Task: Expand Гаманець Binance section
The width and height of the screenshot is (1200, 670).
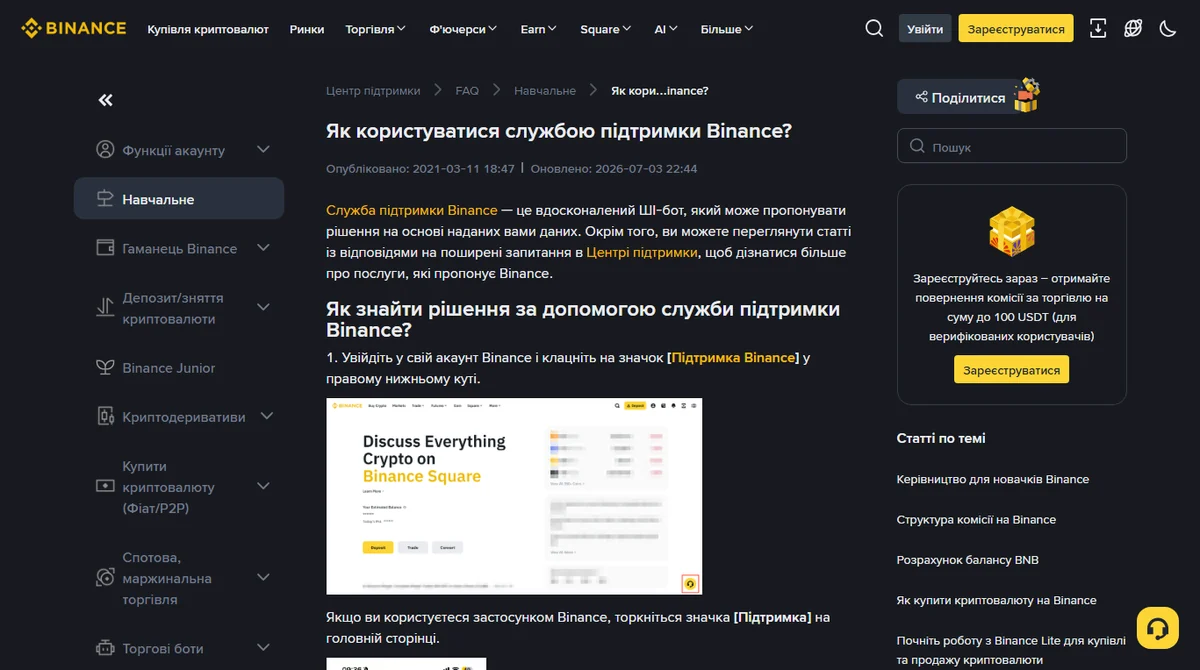Action: [x=264, y=248]
